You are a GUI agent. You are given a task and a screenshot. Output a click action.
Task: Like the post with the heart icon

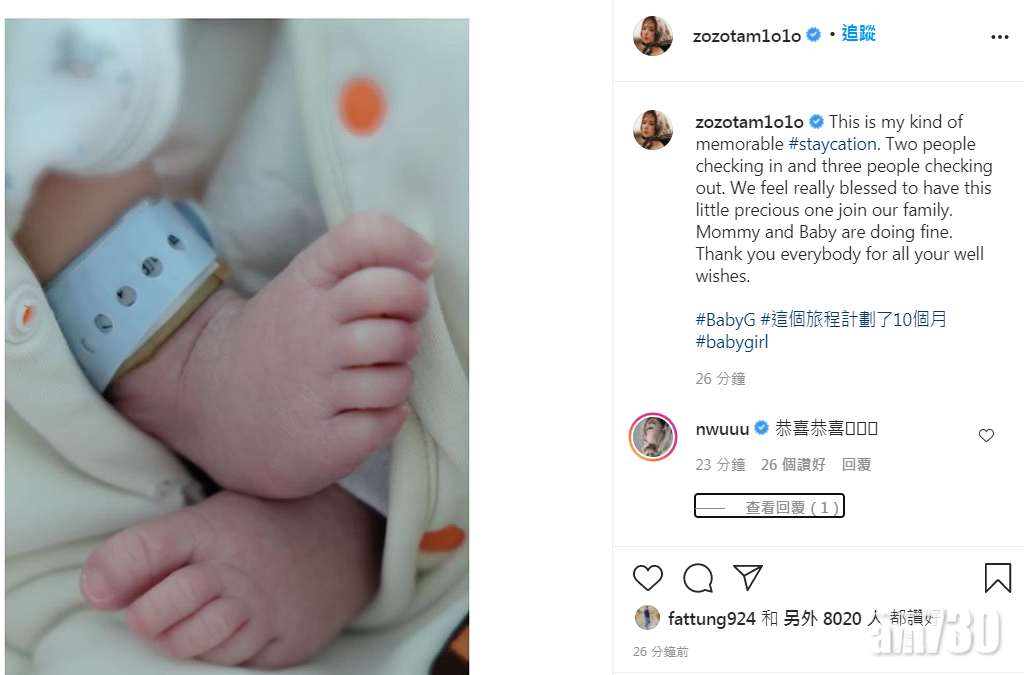[648, 578]
